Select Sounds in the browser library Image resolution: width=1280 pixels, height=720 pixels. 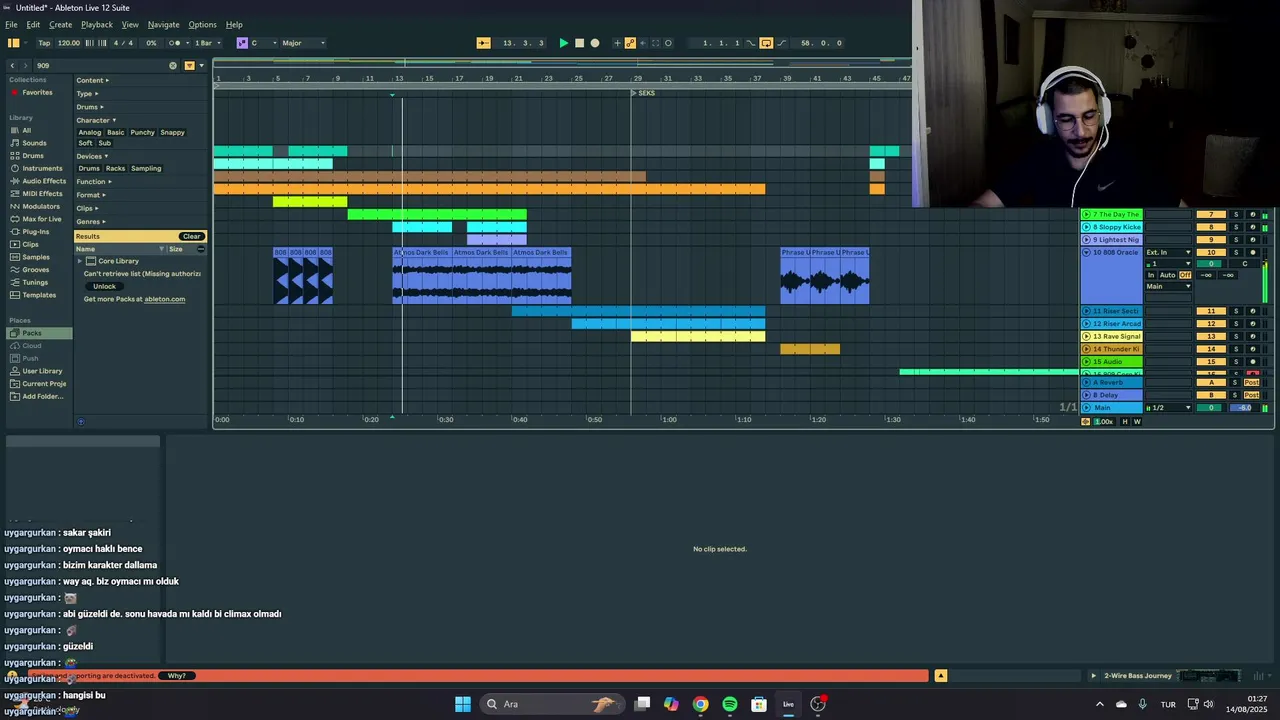coord(34,143)
